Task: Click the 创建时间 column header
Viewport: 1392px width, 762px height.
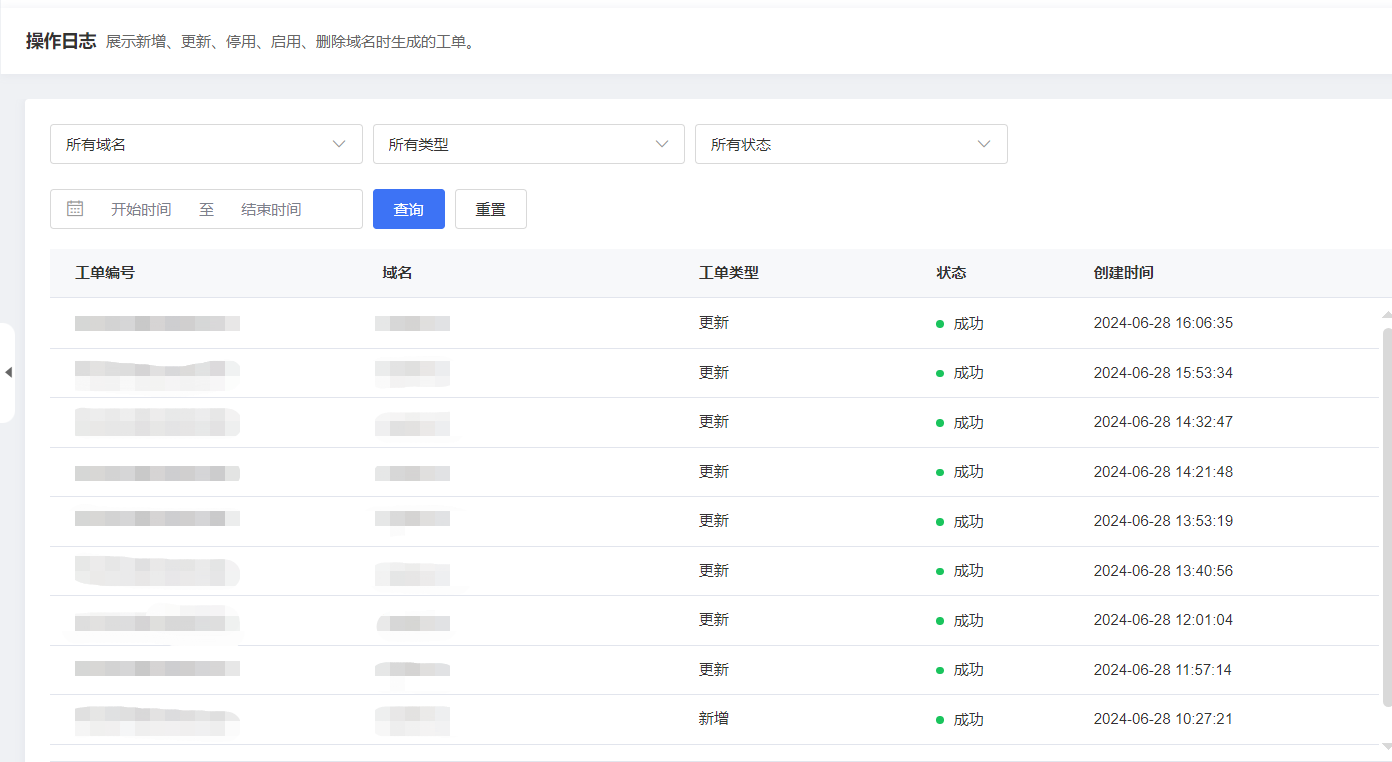Action: click(x=1124, y=272)
